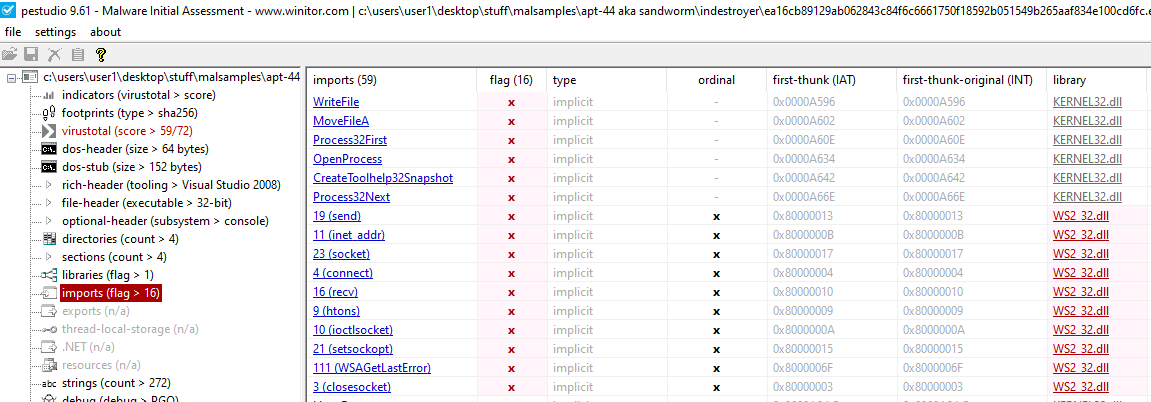Click the triangle icon beside file-header

pos(49,202)
